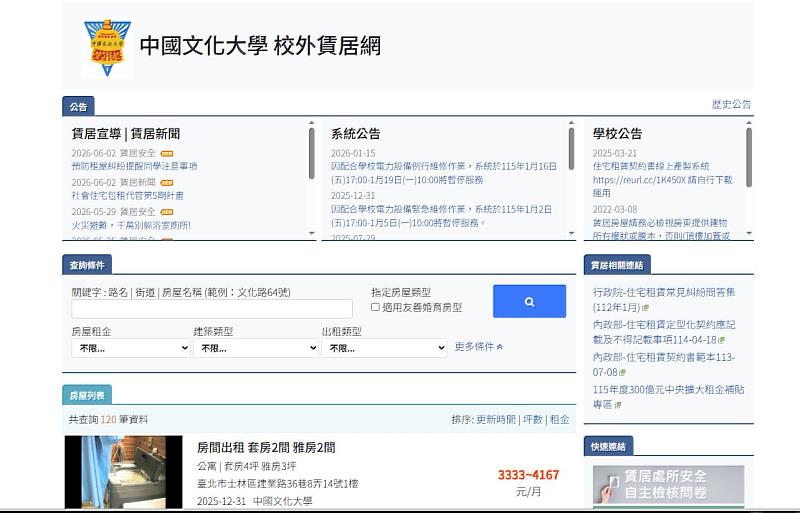800x513 pixels.
Task: Click scroll-up arrow in 學校公告 panel
Action: click(749, 123)
